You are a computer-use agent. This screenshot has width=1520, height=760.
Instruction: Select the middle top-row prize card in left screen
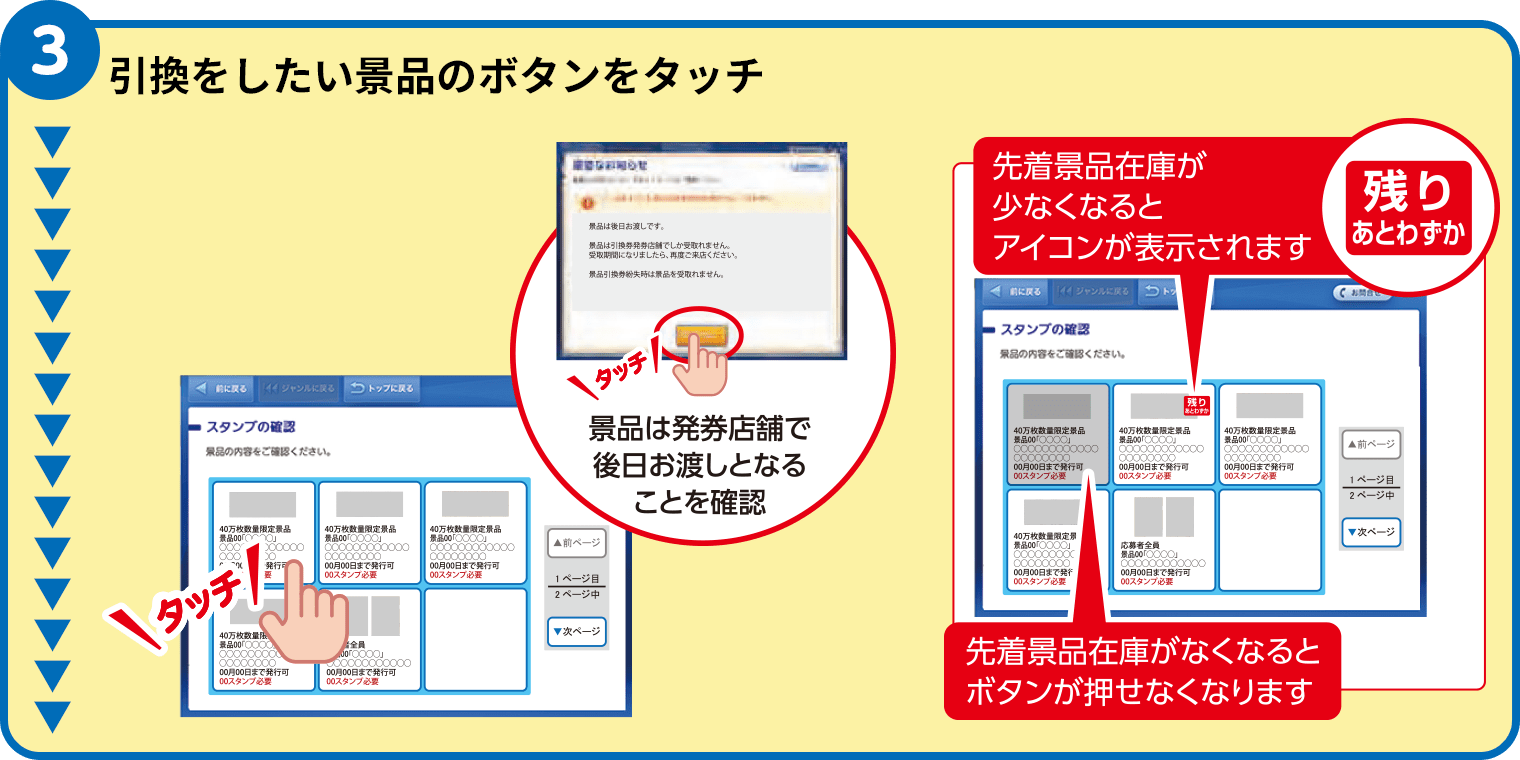pyautogui.click(x=369, y=532)
